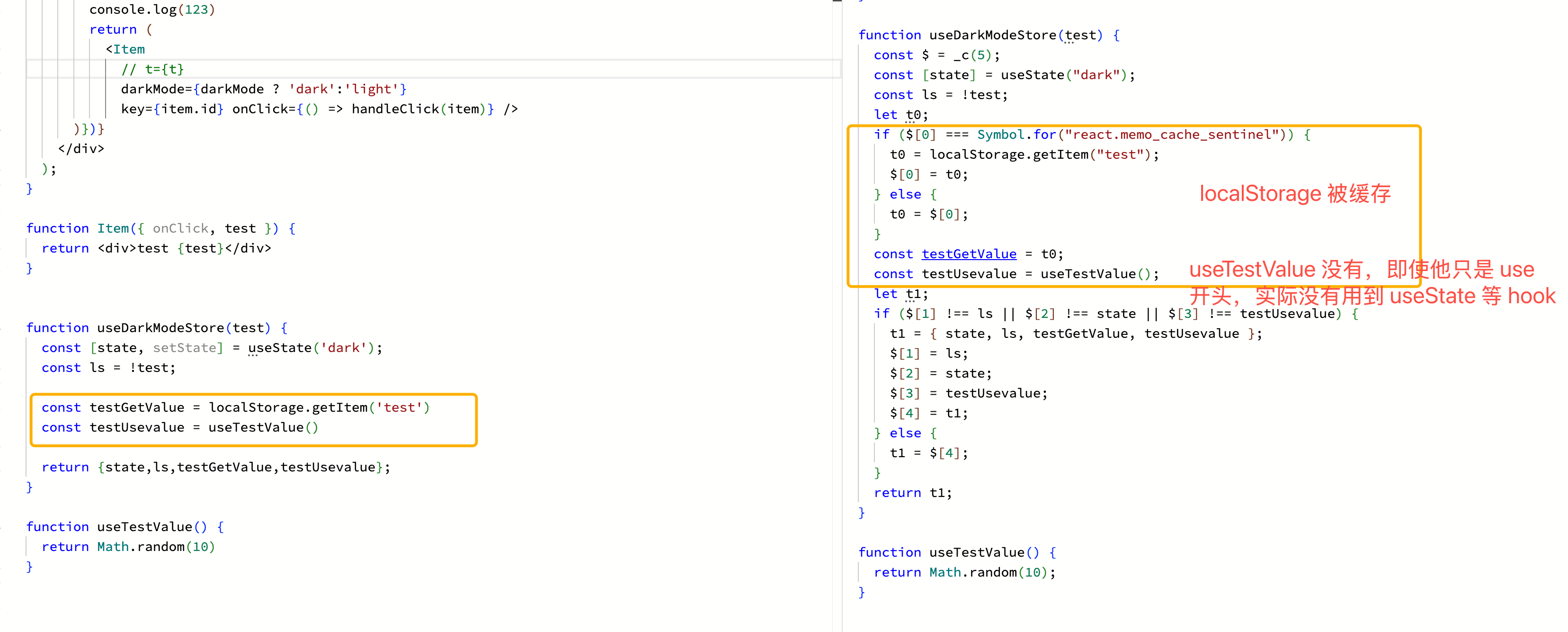This screenshot has height=632, width=1568.
Task: Click the underlined testGetValue identifier
Action: (x=969, y=254)
